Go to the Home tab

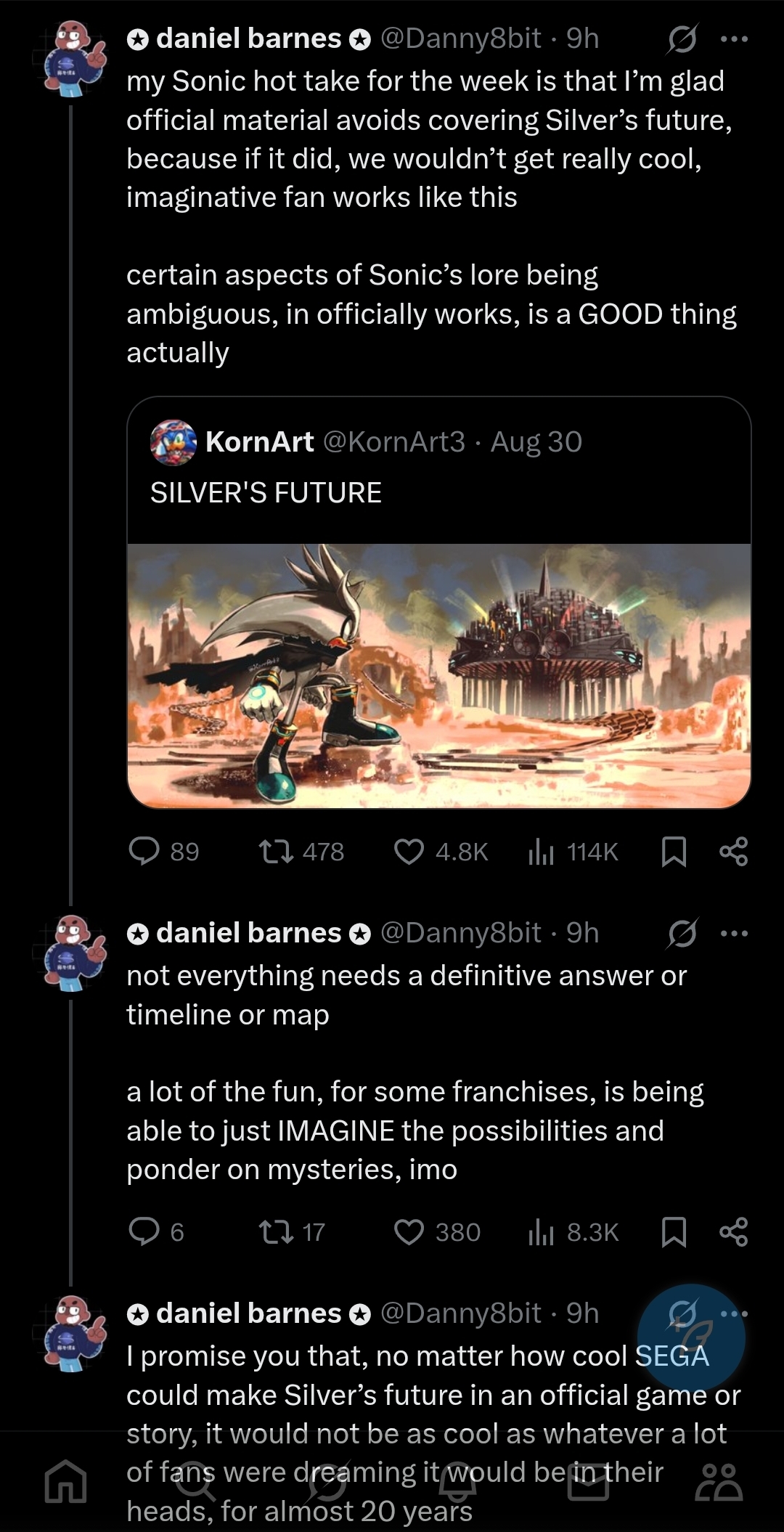[x=65, y=1481]
